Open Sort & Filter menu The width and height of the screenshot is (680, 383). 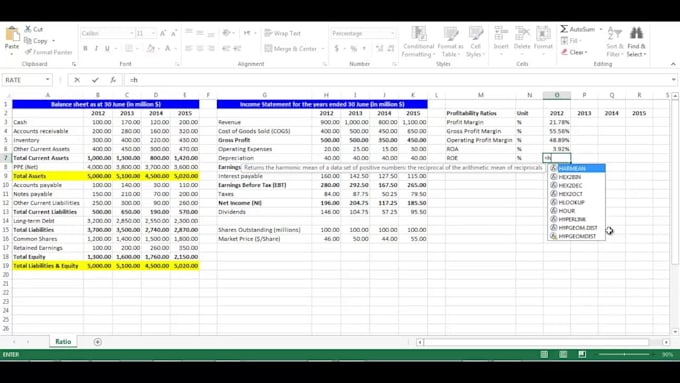(x=615, y=42)
